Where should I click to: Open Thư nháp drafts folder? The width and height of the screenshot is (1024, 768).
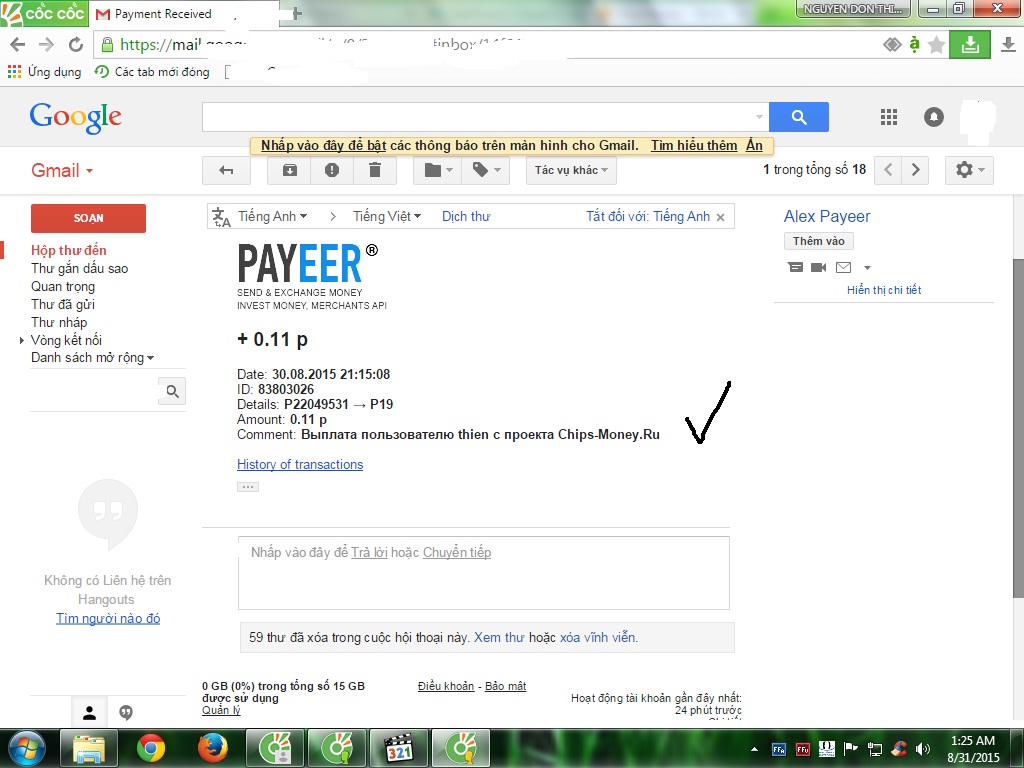pyautogui.click(x=59, y=322)
